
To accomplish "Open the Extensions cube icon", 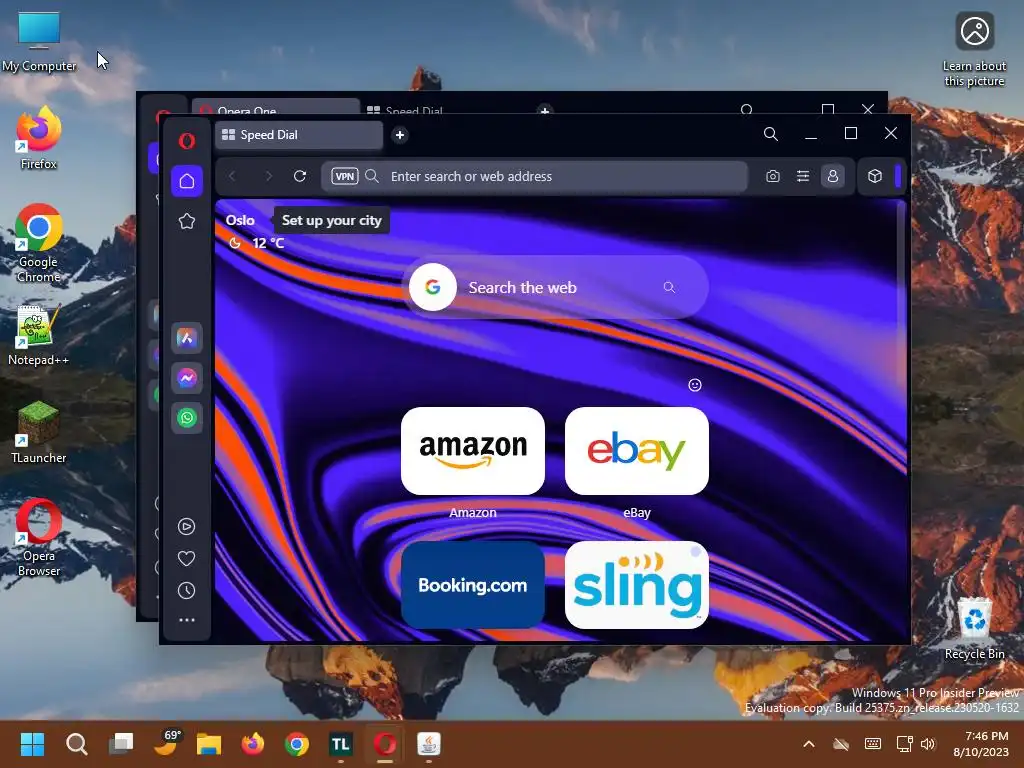I will (875, 176).
